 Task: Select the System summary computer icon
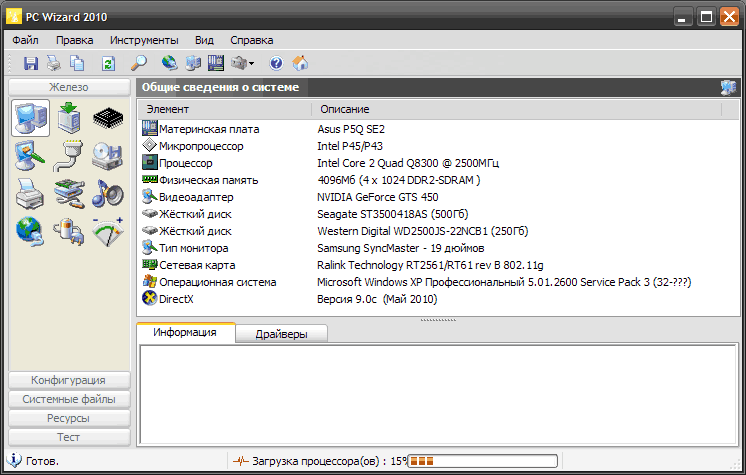click(30, 118)
